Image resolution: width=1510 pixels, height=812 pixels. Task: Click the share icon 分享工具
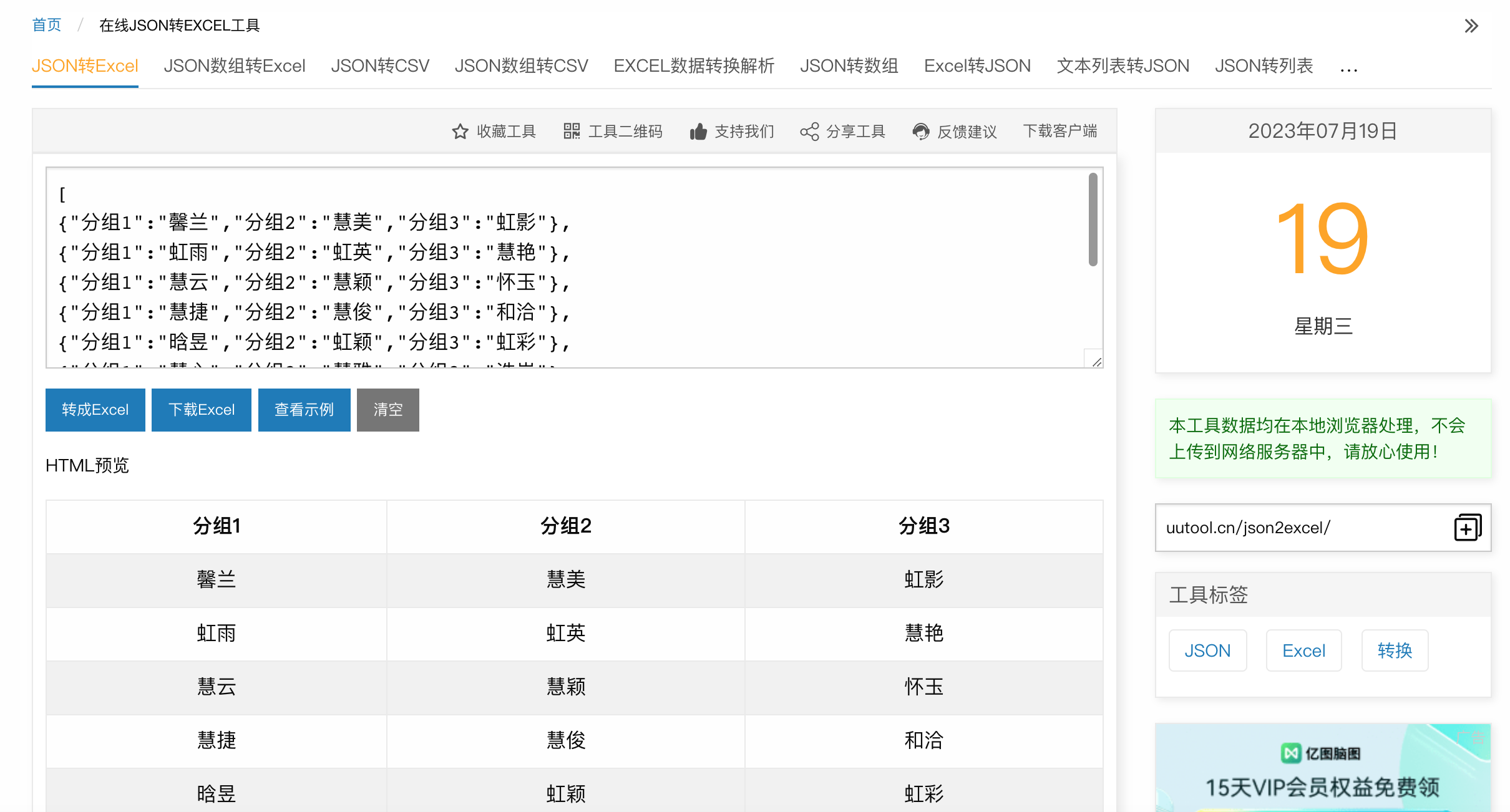coord(809,132)
